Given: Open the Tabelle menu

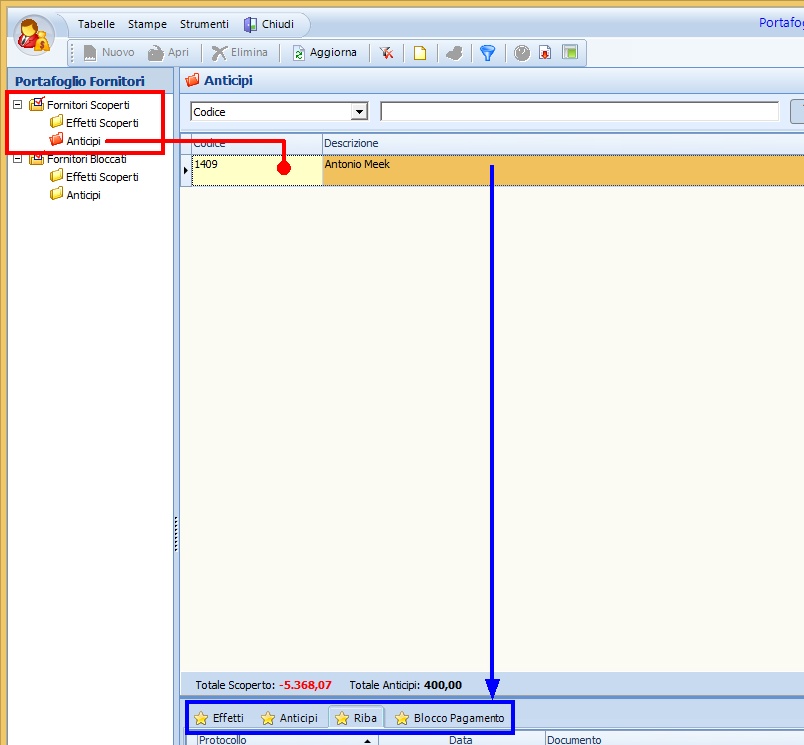Looking at the screenshot, I should tap(96, 24).
